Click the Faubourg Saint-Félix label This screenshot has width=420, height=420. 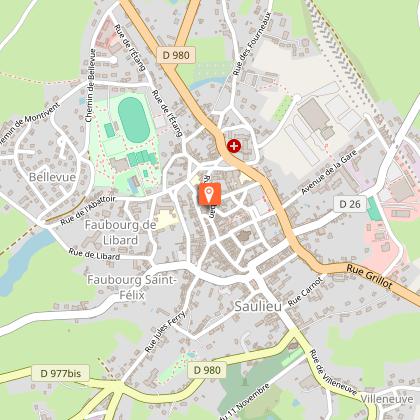coord(132,287)
